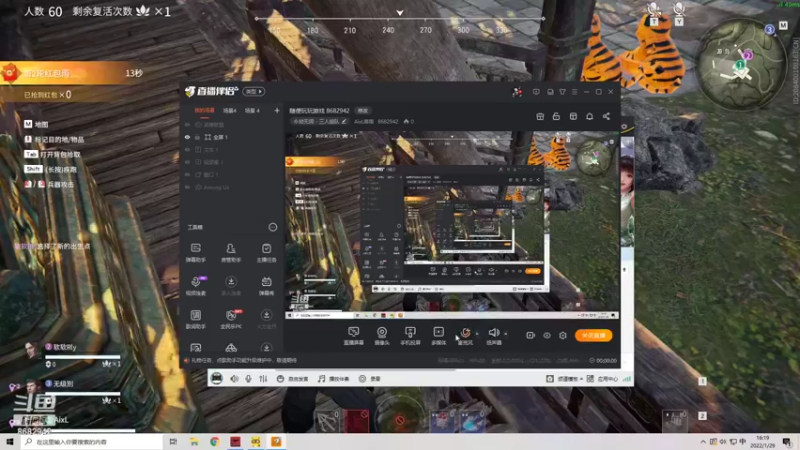Add a new scene with the plus button
This screenshot has height=450, width=800.
[x=277, y=110]
